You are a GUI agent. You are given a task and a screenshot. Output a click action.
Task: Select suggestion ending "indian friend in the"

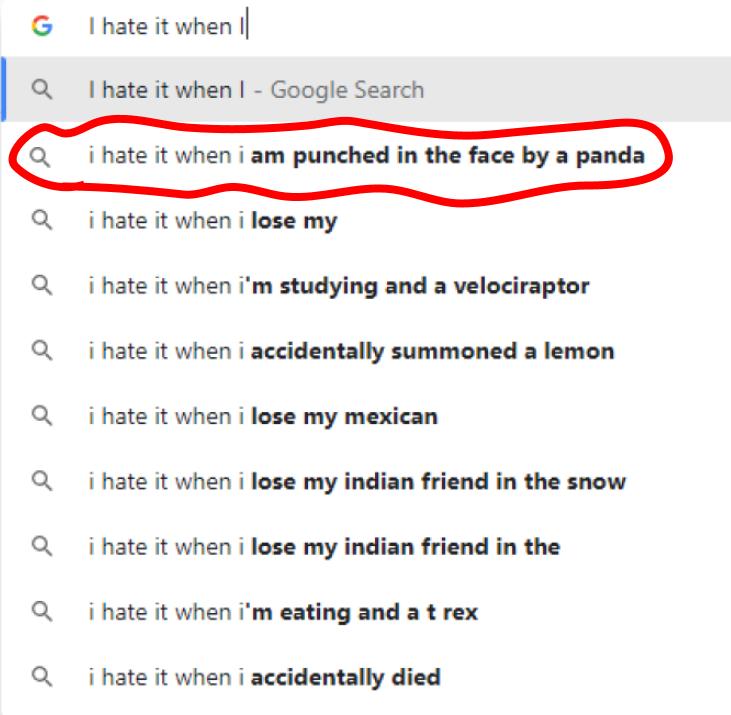(324, 547)
